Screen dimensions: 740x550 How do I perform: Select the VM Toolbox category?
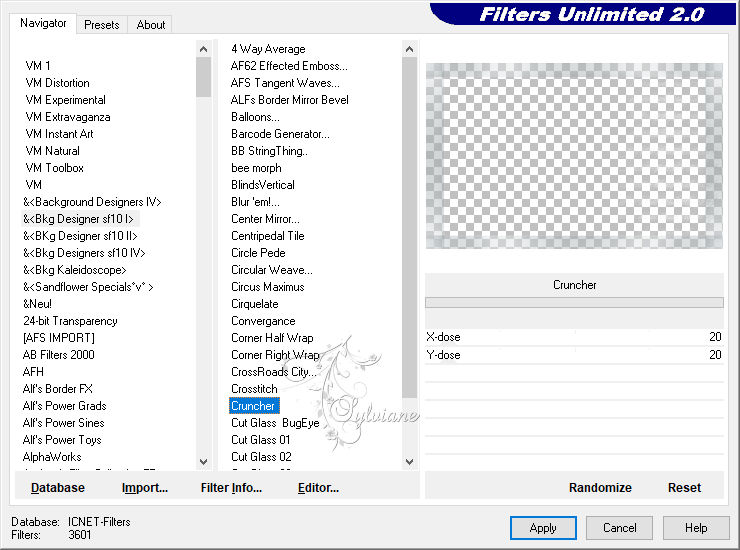[x=55, y=168]
